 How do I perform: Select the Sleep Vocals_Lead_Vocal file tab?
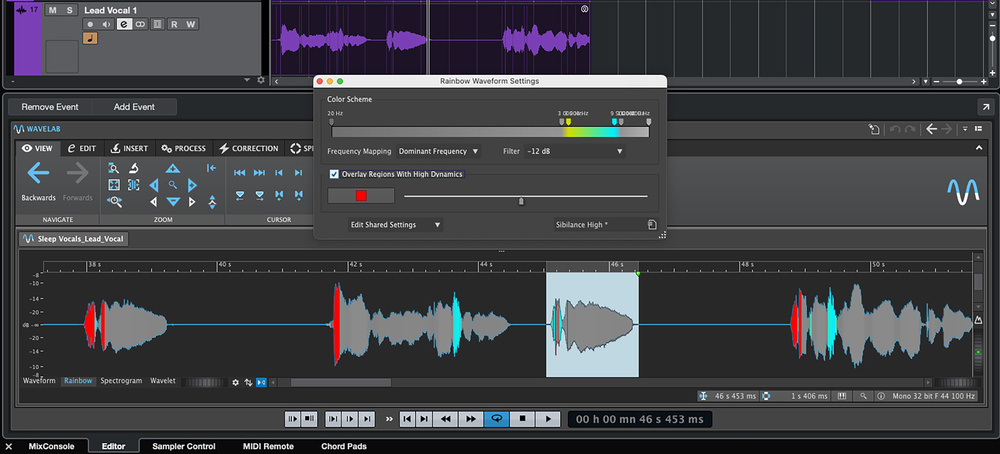[x=74, y=239]
